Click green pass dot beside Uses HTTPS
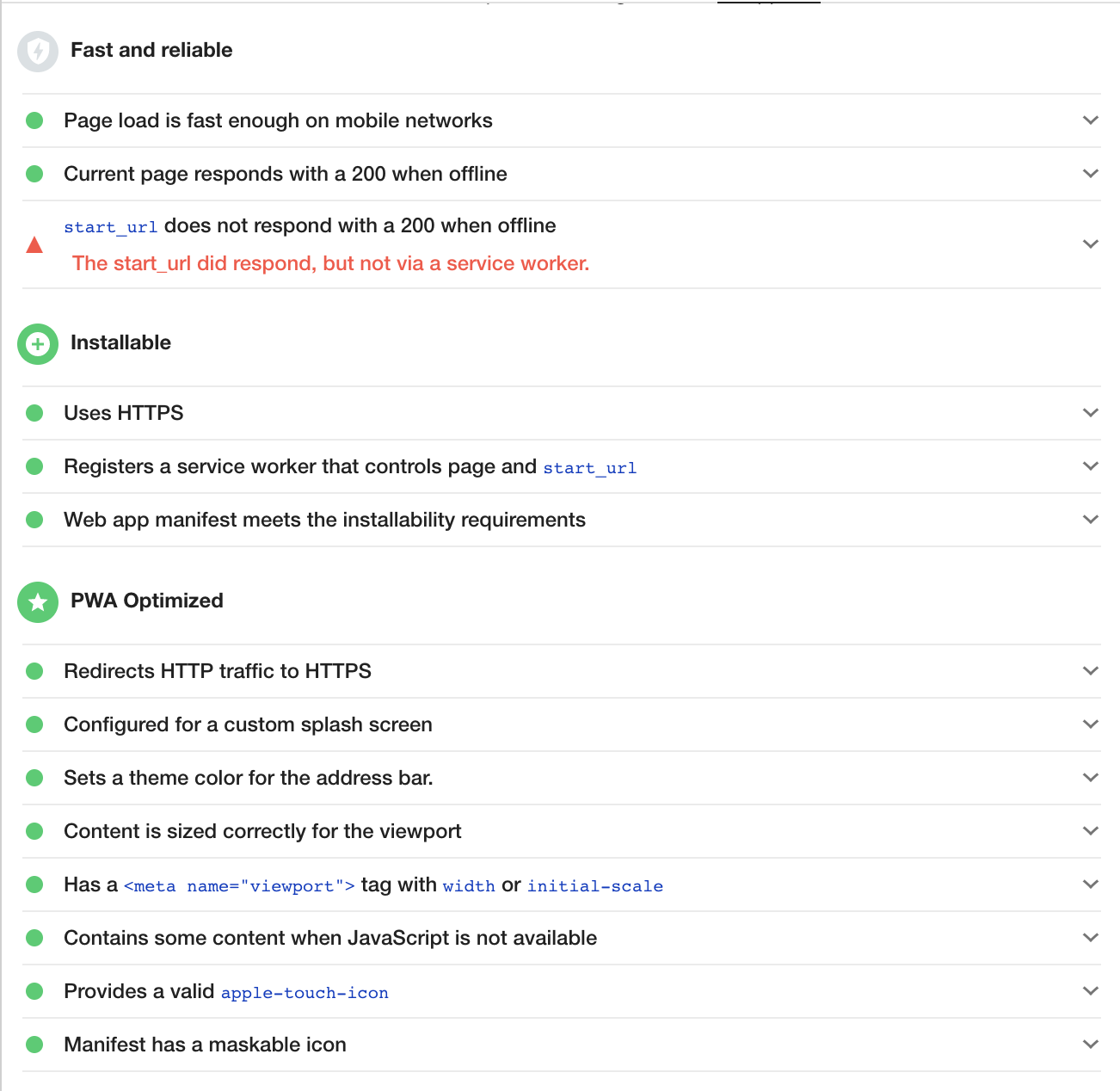The width and height of the screenshot is (1120, 1091). [x=34, y=413]
